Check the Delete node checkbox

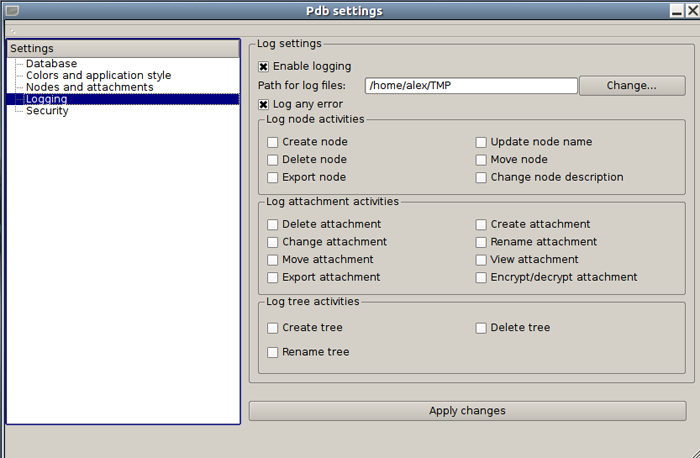tap(273, 160)
